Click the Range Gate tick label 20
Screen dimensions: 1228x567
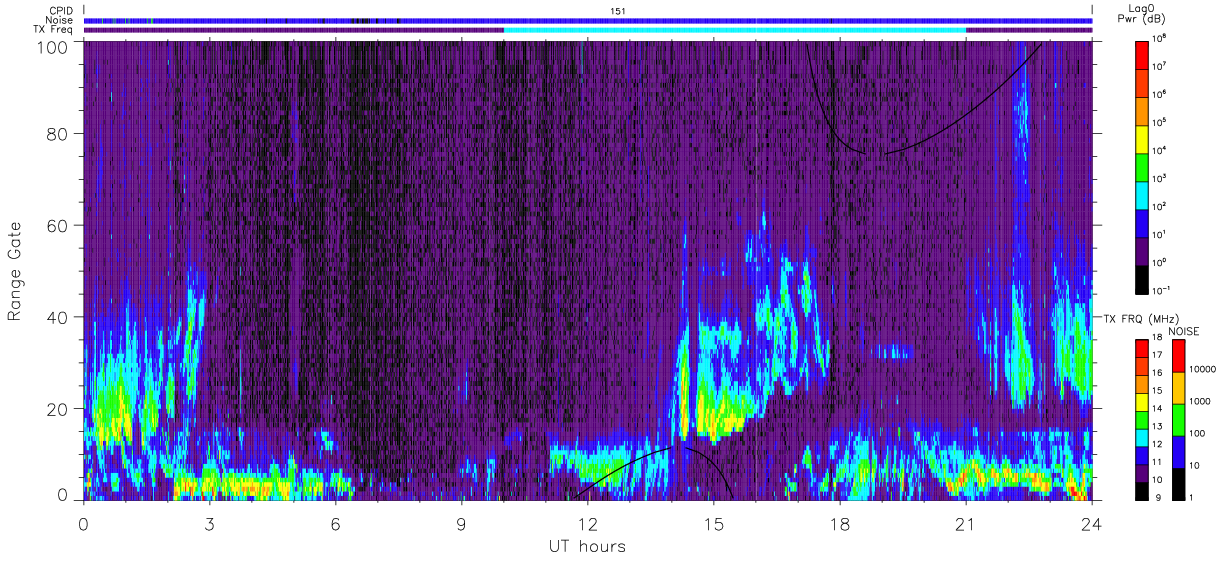point(56,409)
